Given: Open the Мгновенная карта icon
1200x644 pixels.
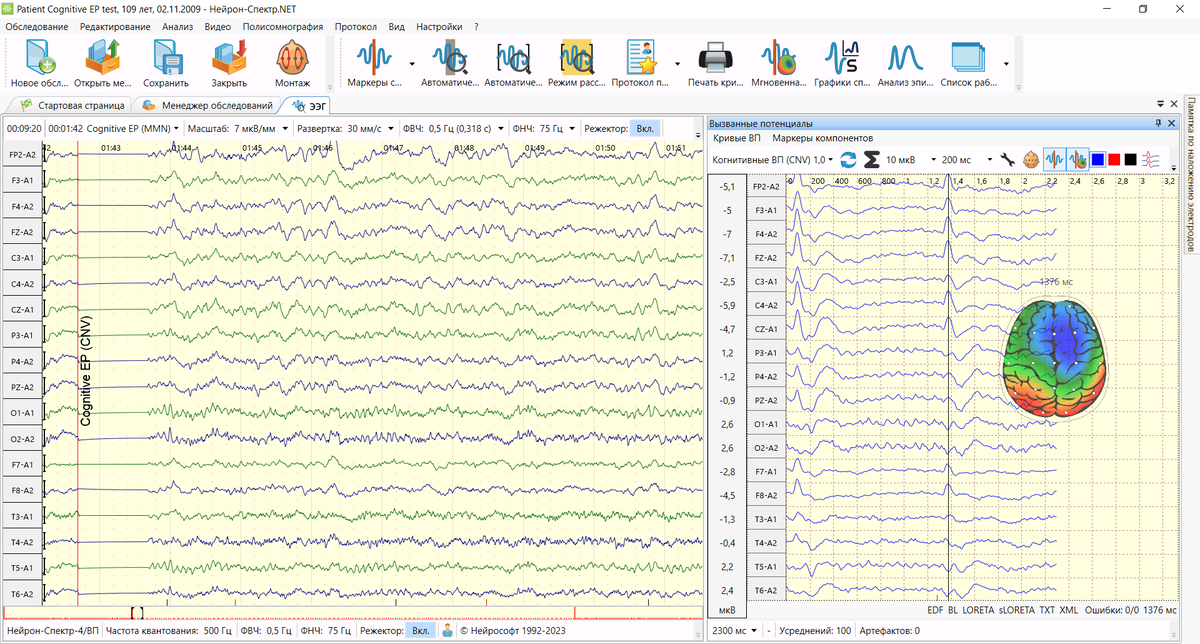Looking at the screenshot, I should click(x=778, y=64).
